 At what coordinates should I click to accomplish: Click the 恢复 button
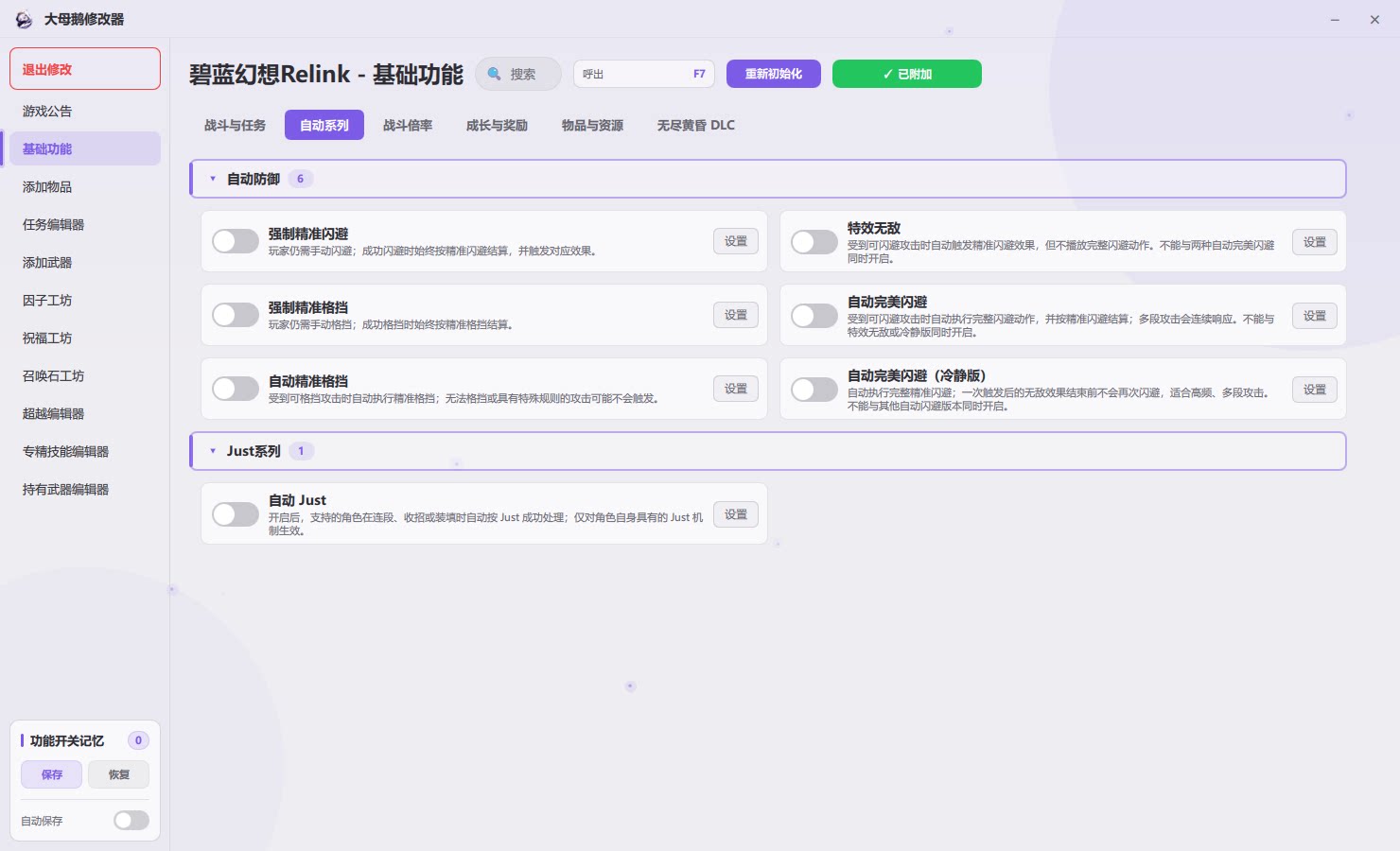tap(119, 774)
